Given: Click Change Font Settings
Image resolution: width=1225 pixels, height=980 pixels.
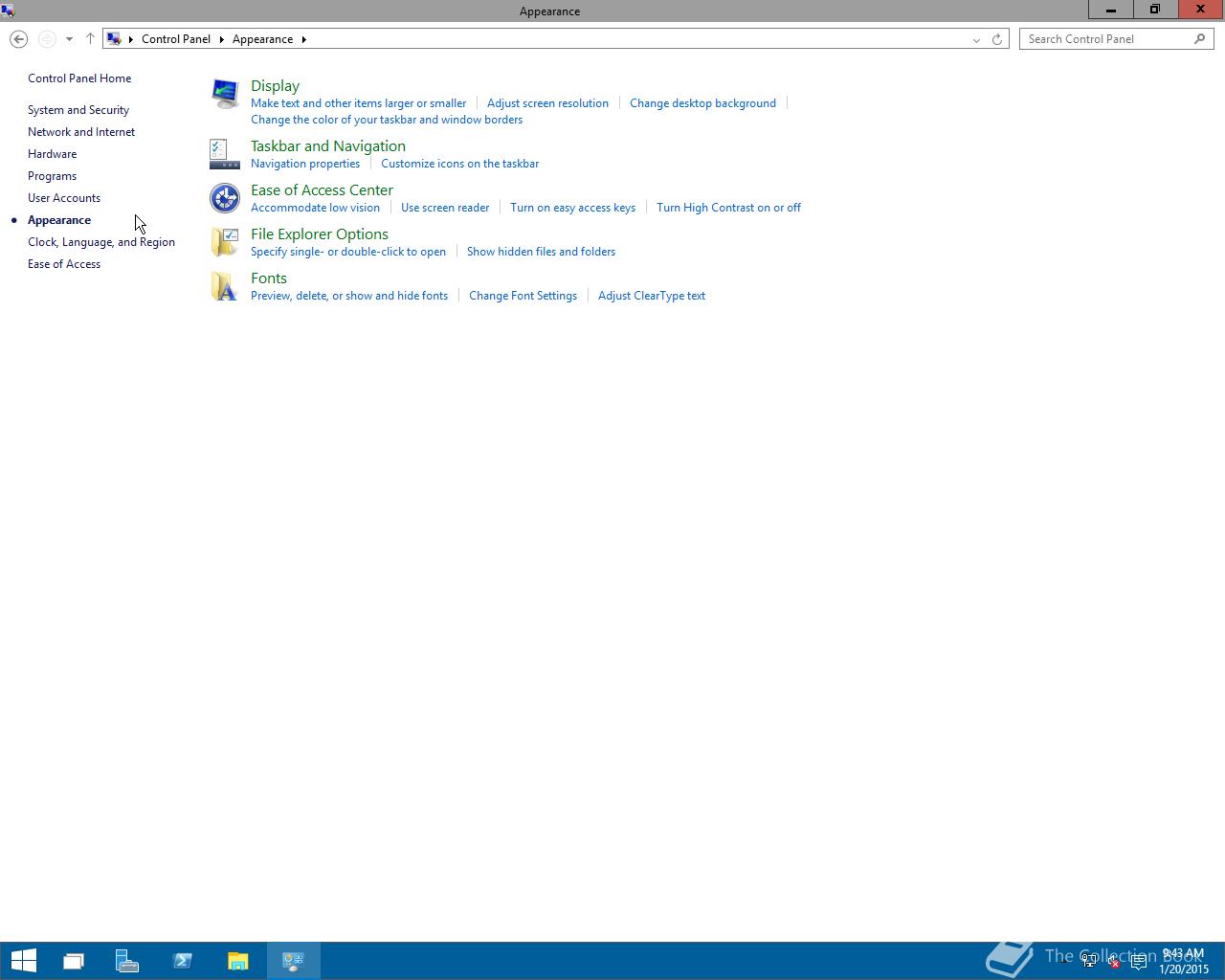Looking at the screenshot, I should tap(523, 296).
